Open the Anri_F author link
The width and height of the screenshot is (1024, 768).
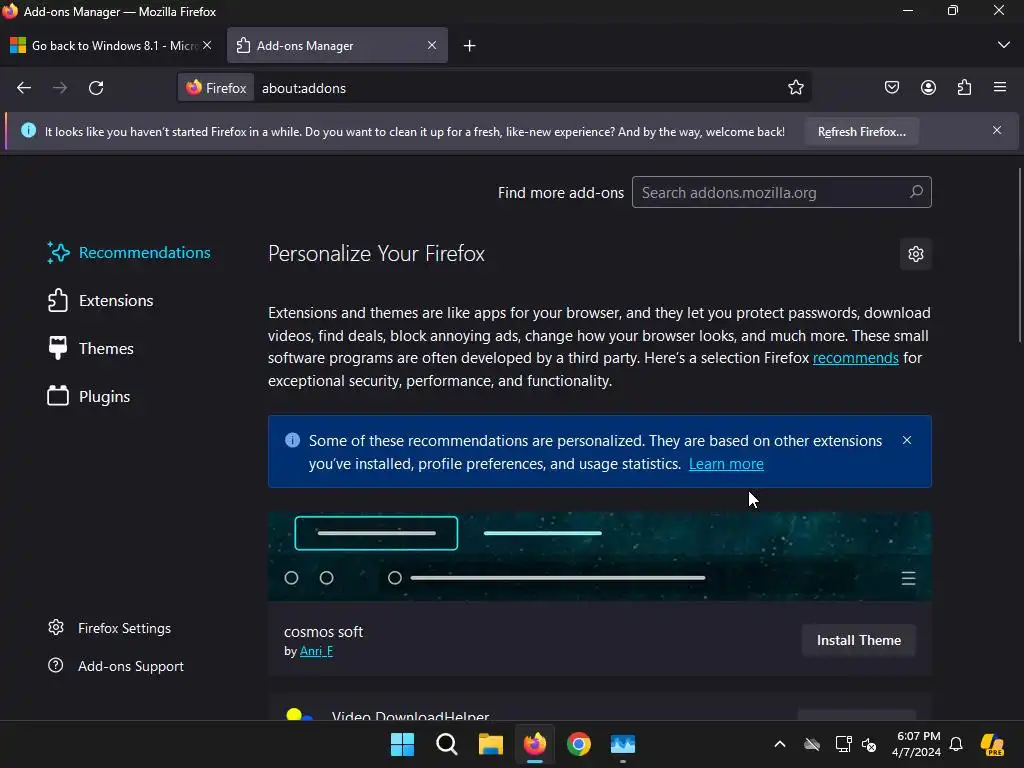click(x=316, y=651)
